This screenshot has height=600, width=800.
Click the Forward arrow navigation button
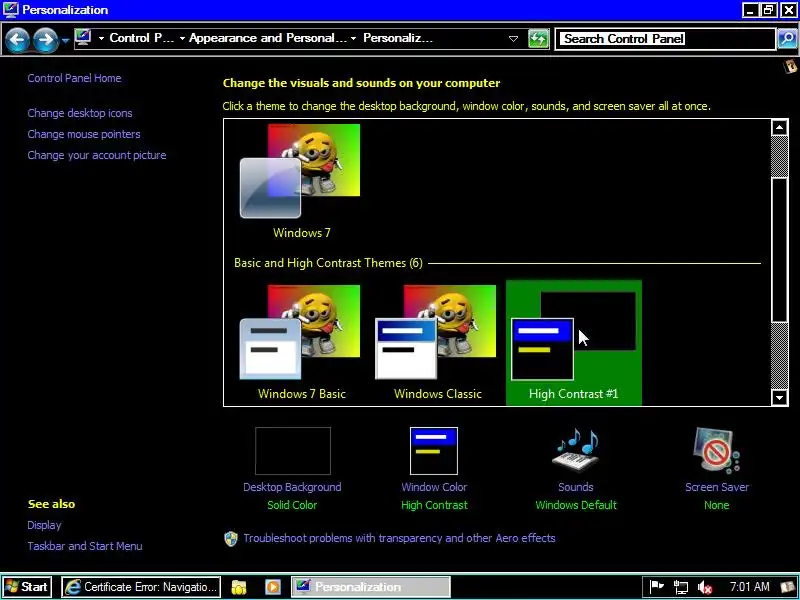tap(45, 39)
